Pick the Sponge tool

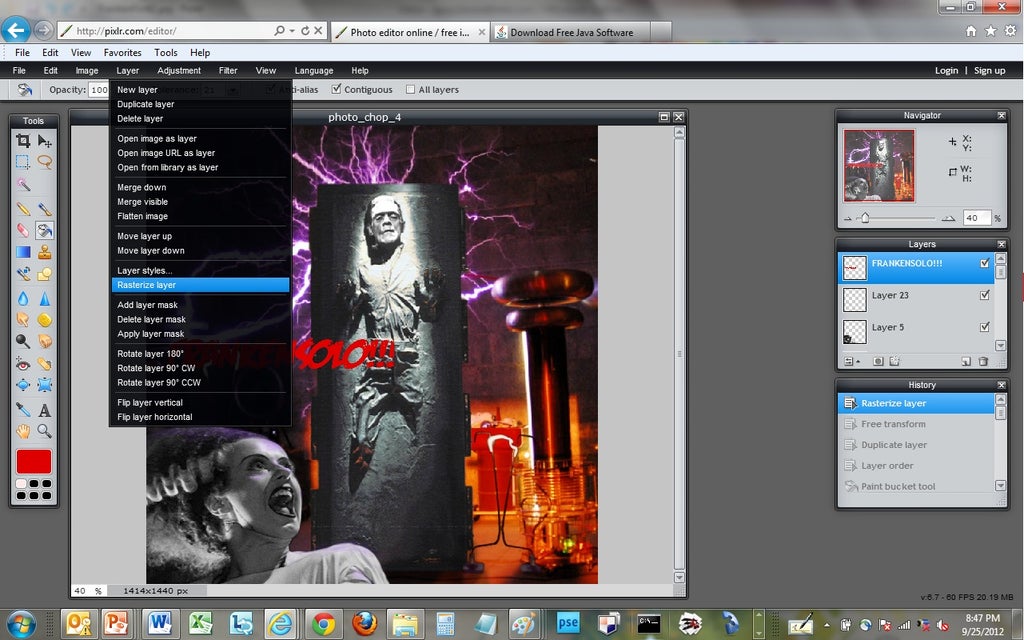(44, 319)
